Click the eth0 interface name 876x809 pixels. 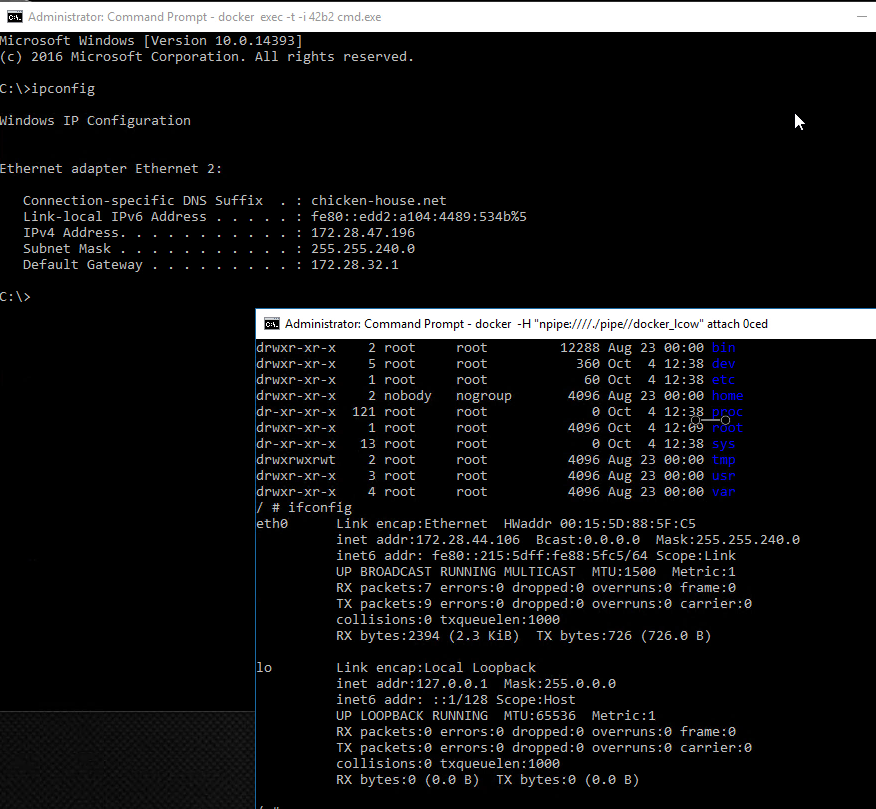click(272, 524)
